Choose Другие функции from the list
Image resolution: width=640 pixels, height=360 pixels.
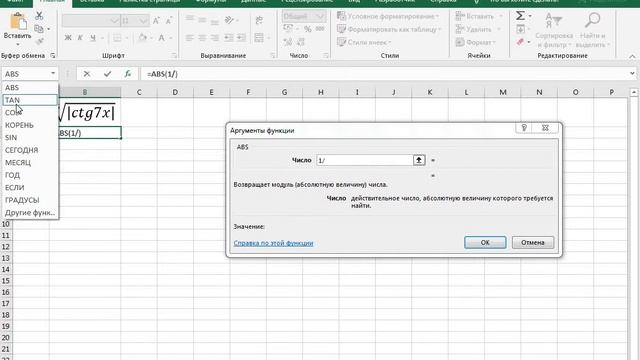pos(30,213)
